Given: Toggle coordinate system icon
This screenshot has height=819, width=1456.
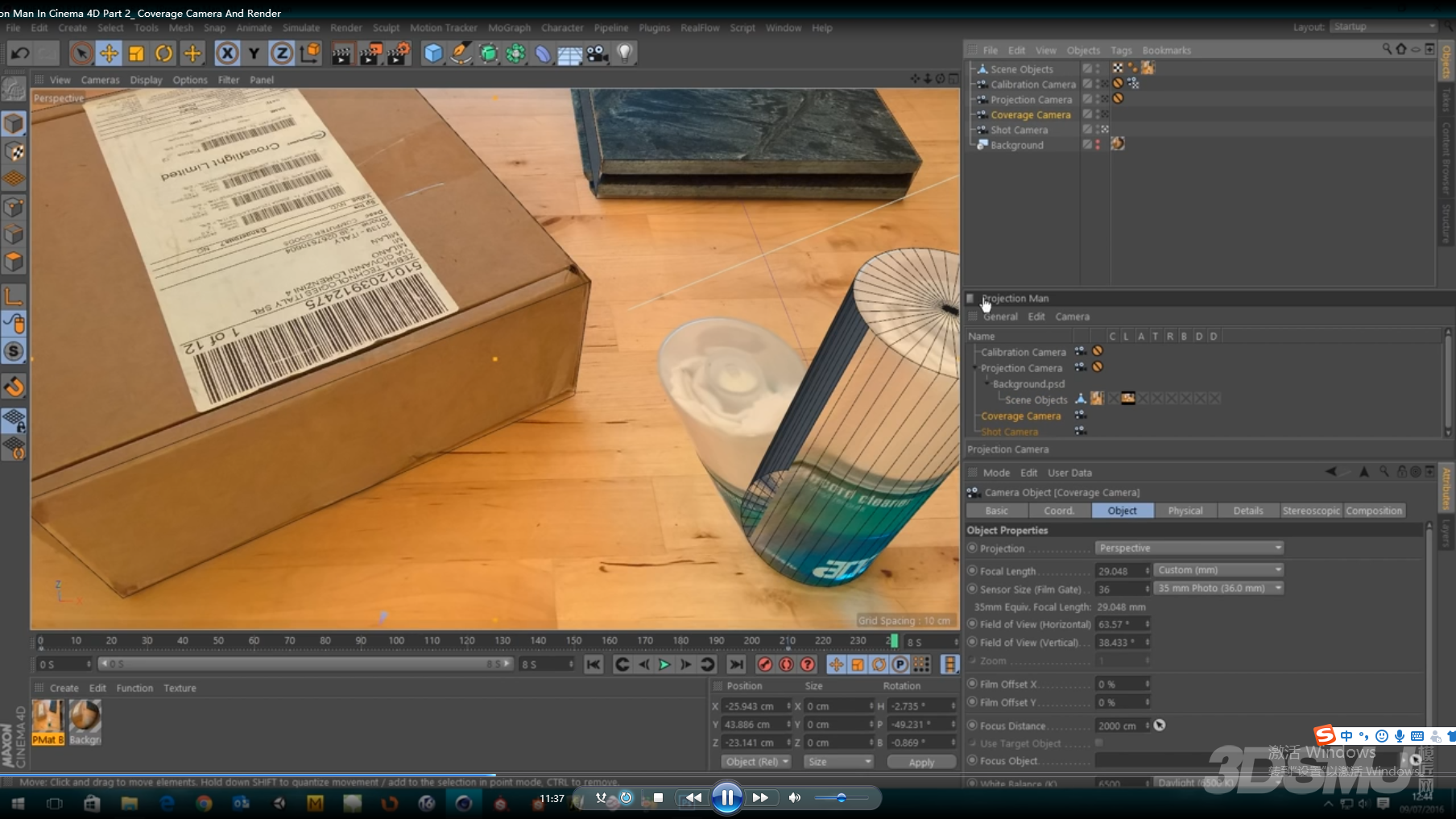Looking at the screenshot, I should click(309, 54).
